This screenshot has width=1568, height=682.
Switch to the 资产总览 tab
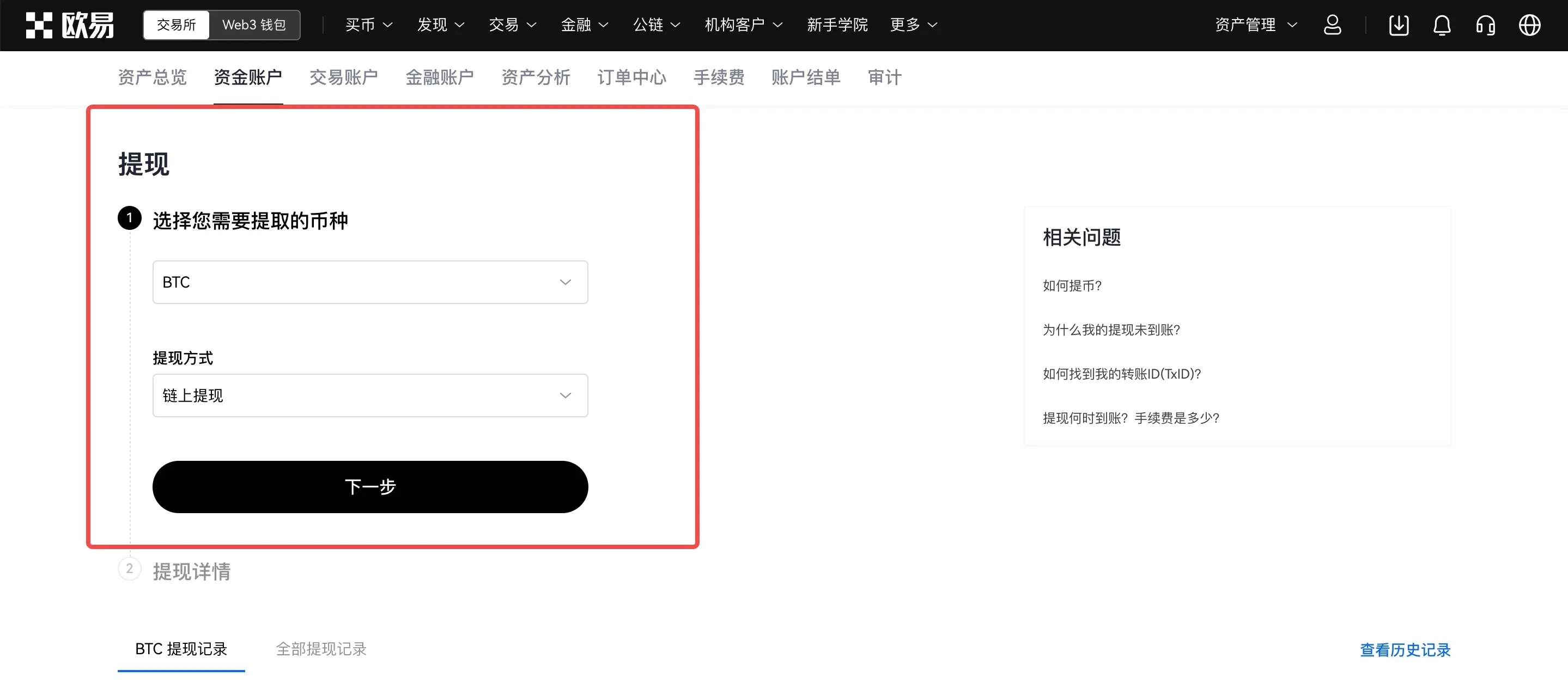[x=152, y=77]
